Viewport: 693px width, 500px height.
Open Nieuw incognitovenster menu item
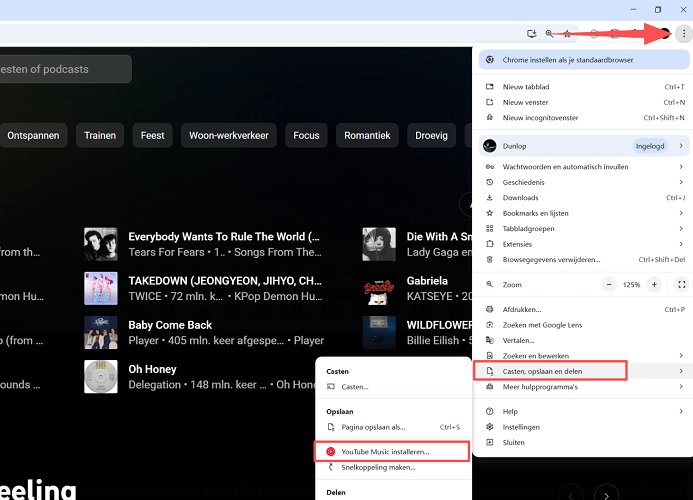[x=584, y=118]
